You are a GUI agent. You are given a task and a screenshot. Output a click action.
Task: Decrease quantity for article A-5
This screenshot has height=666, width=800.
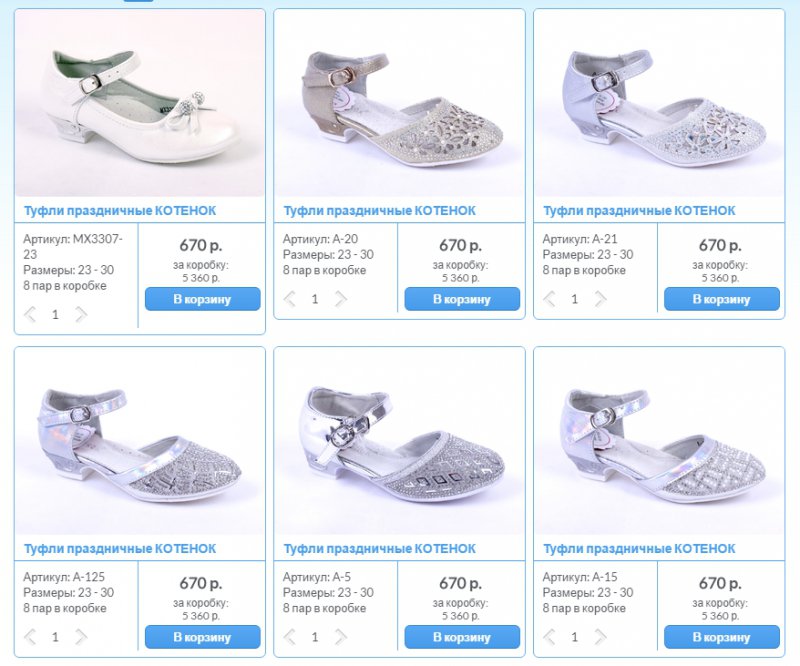coord(289,637)
